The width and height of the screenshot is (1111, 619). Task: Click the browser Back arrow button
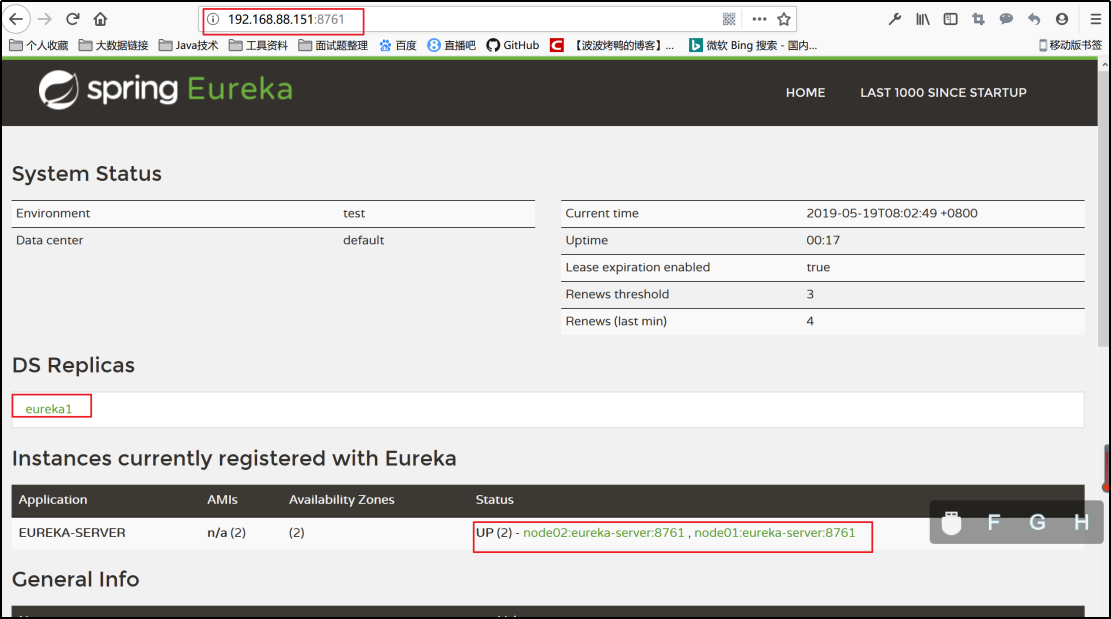point(16,19)
